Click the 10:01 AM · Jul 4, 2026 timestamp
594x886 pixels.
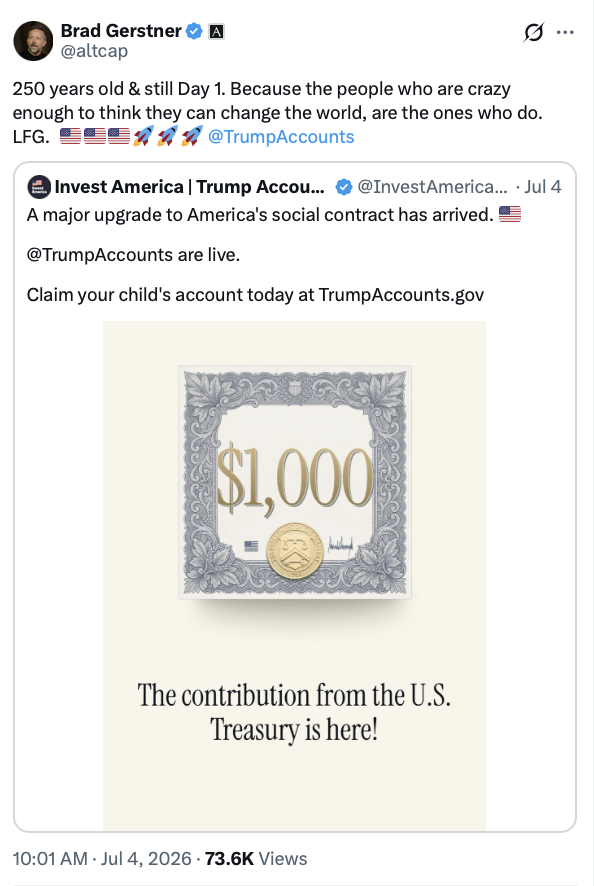click(x=102, y=859)
